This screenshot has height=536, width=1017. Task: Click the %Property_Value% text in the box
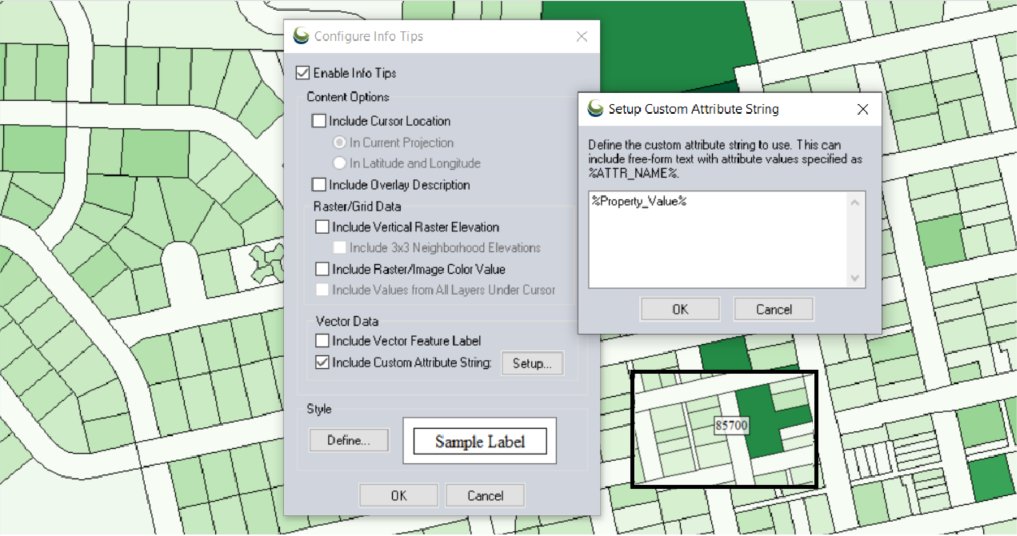point(639,201)
